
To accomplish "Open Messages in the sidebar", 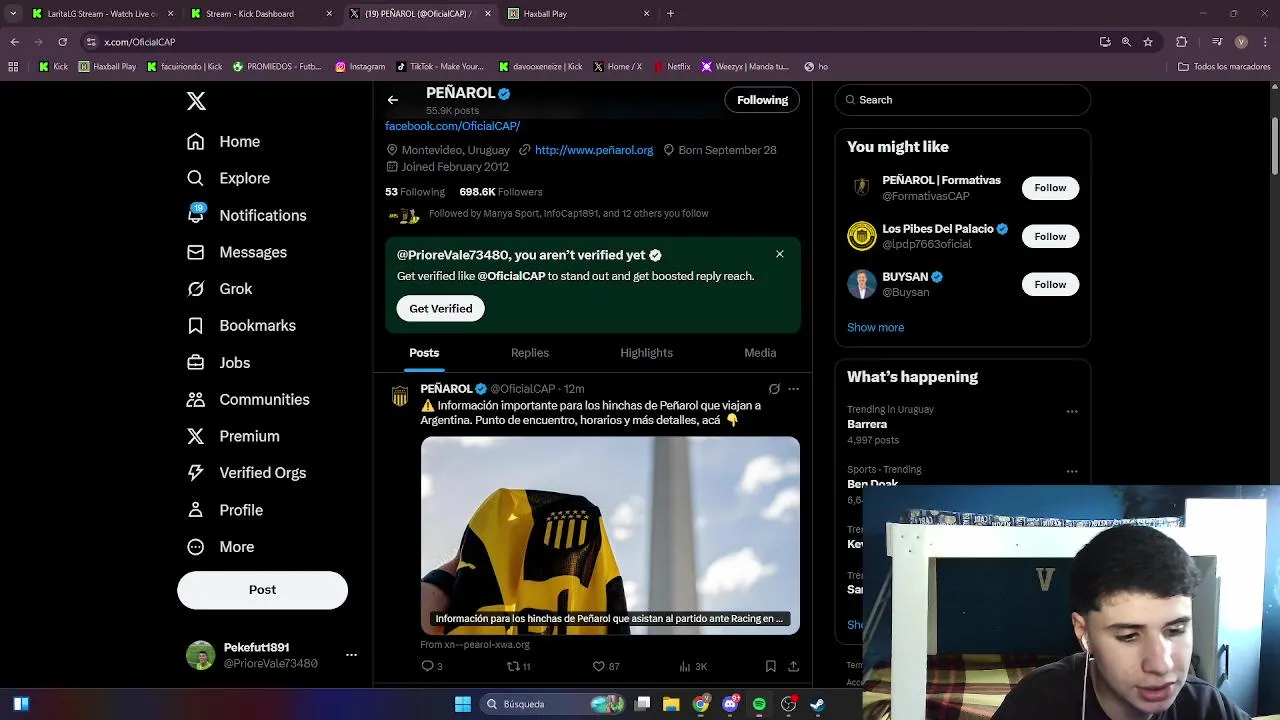I will click(x=237, y=252).
